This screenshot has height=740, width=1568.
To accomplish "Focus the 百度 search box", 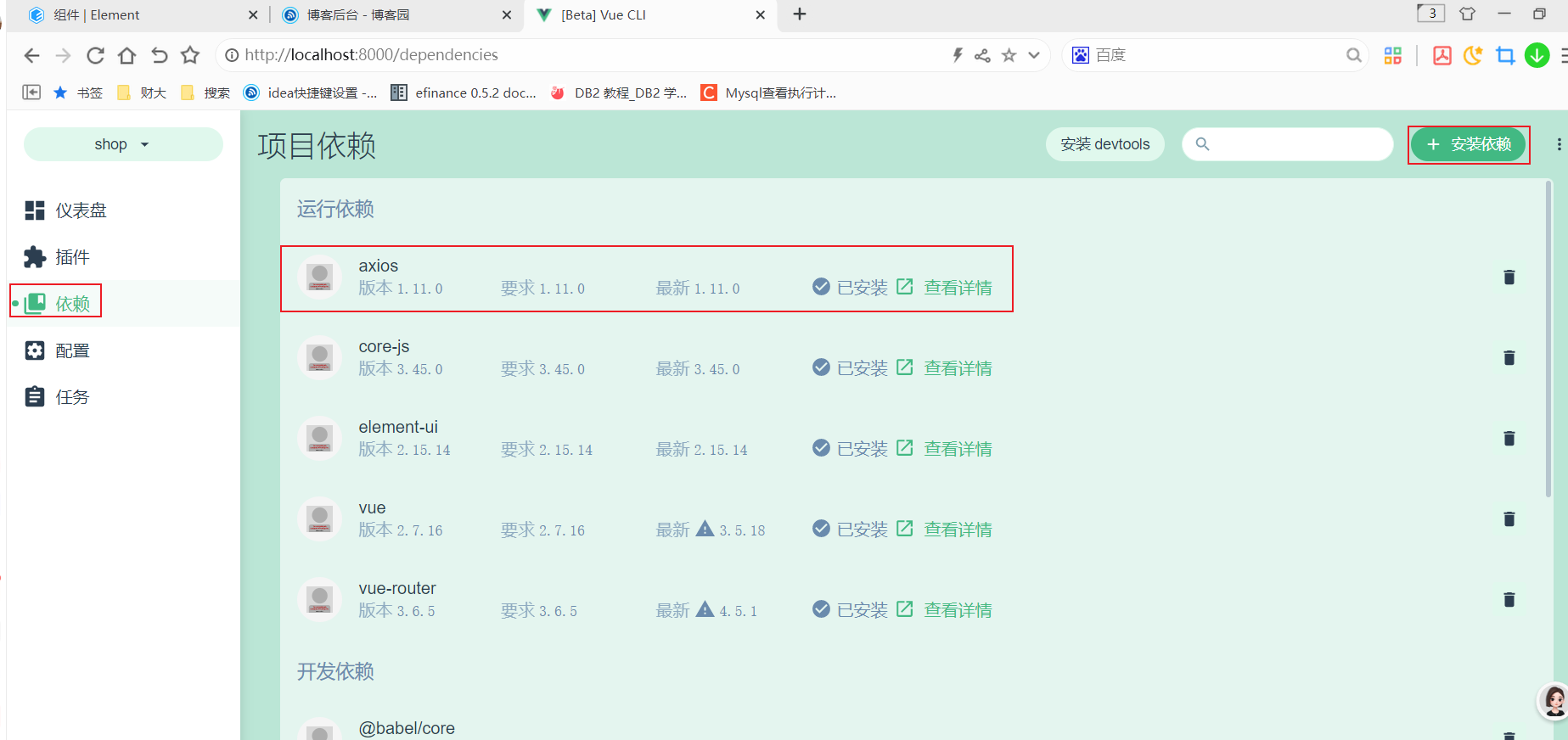I will pos(1214,55).
